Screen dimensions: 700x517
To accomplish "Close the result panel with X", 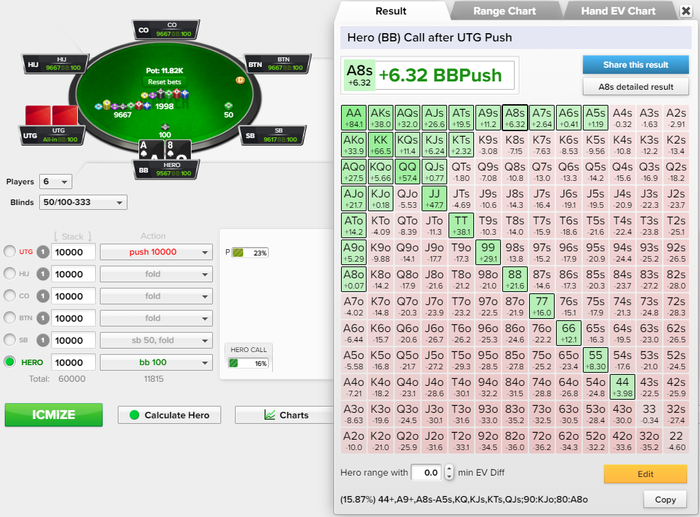I will [x=686, y=11].
